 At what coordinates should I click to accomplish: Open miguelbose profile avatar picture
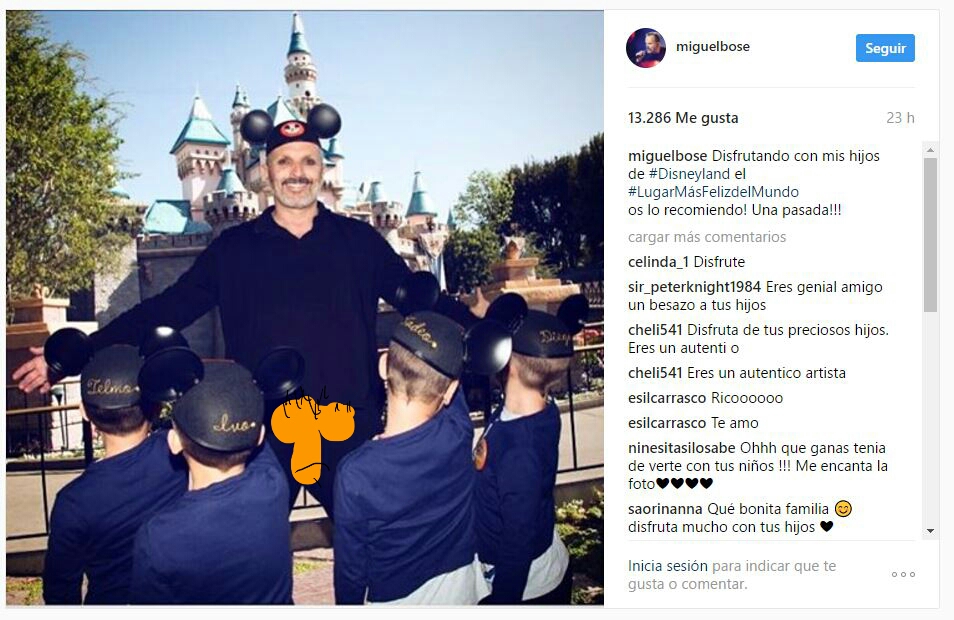click(x=646, y=47)
